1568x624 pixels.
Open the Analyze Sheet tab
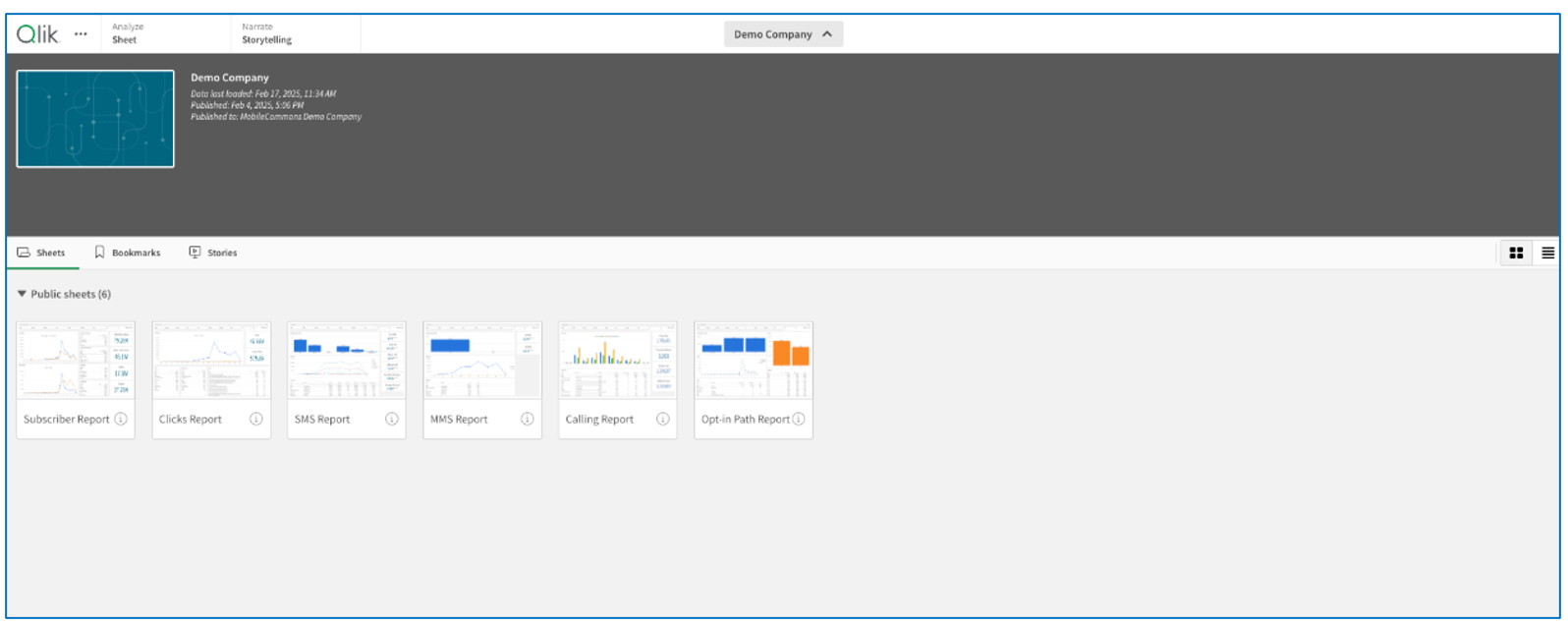tap(165, 34)
